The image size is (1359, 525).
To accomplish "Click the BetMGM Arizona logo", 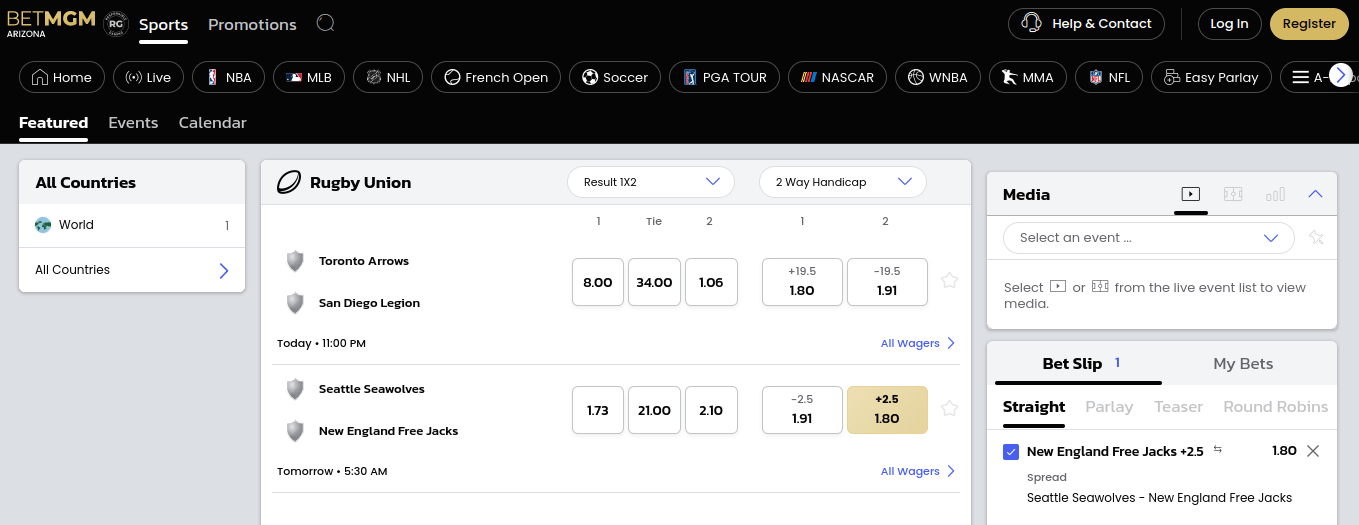I will click(51, 23).
